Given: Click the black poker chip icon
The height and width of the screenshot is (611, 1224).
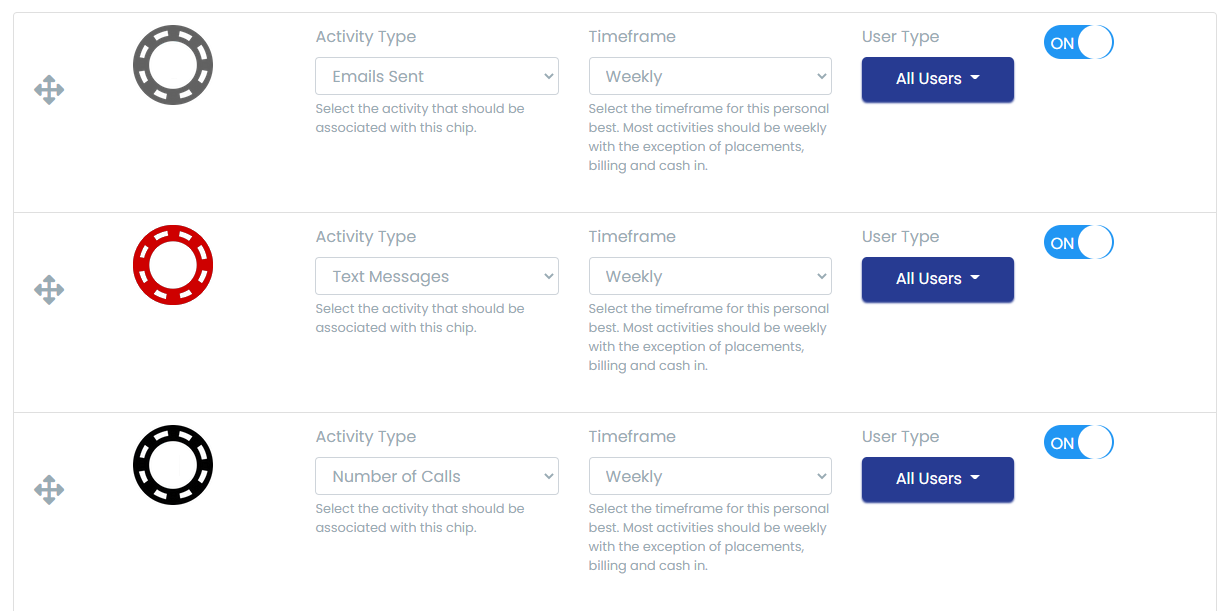Looking at the screenshot, I should click(x=173, y=465).
